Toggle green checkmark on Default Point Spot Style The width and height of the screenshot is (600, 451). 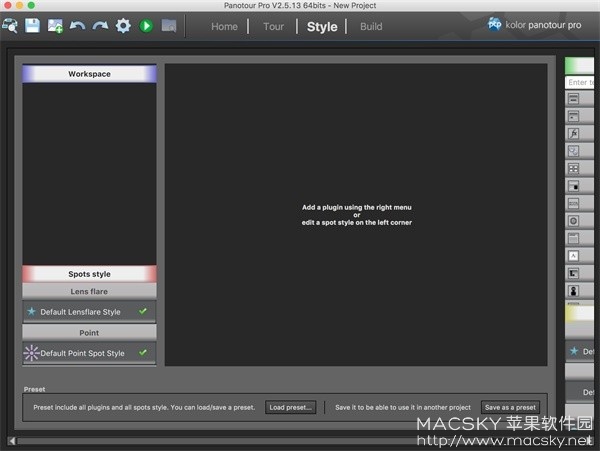tap(143, 352)
